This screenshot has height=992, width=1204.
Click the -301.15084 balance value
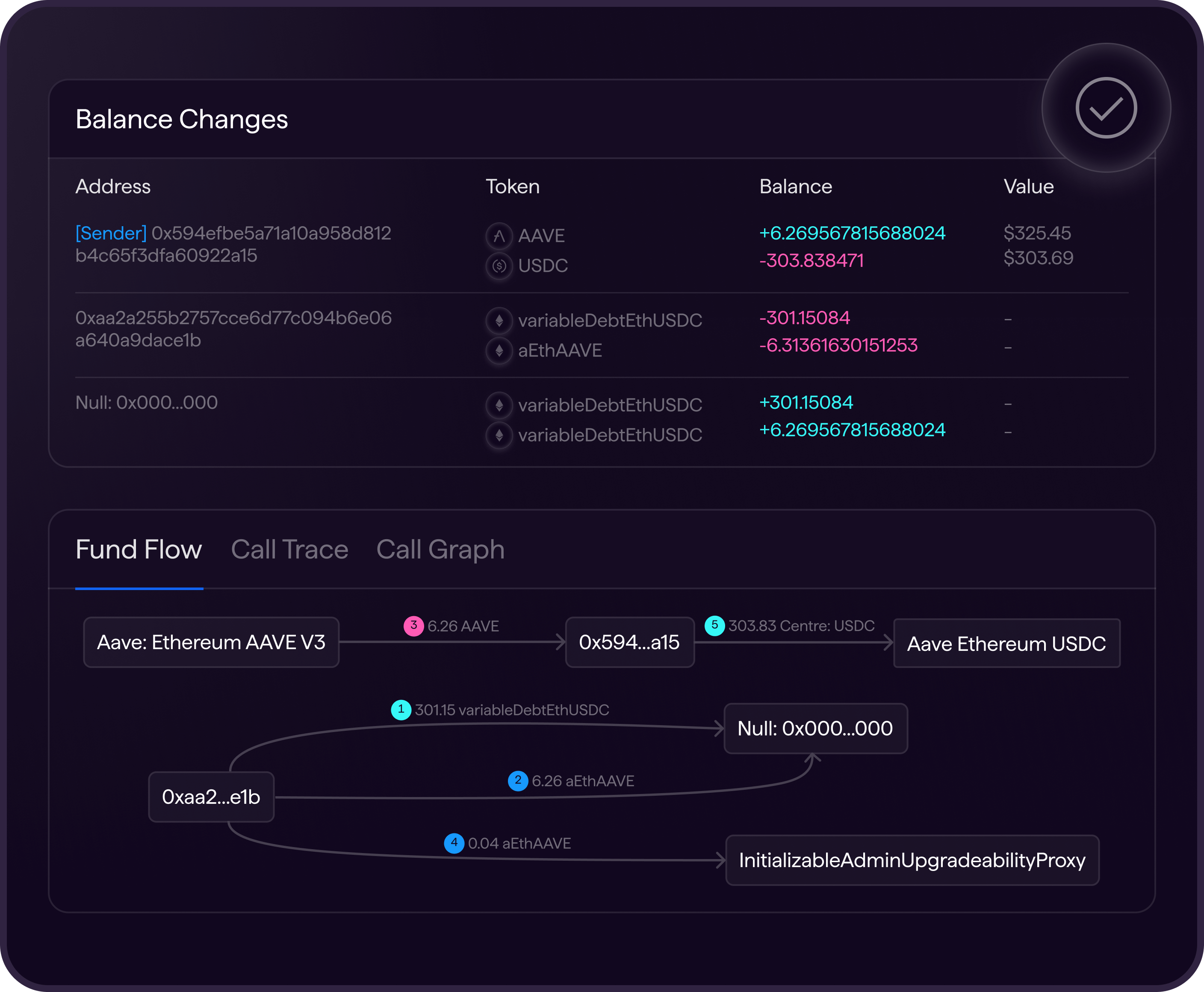click(805, 318)
